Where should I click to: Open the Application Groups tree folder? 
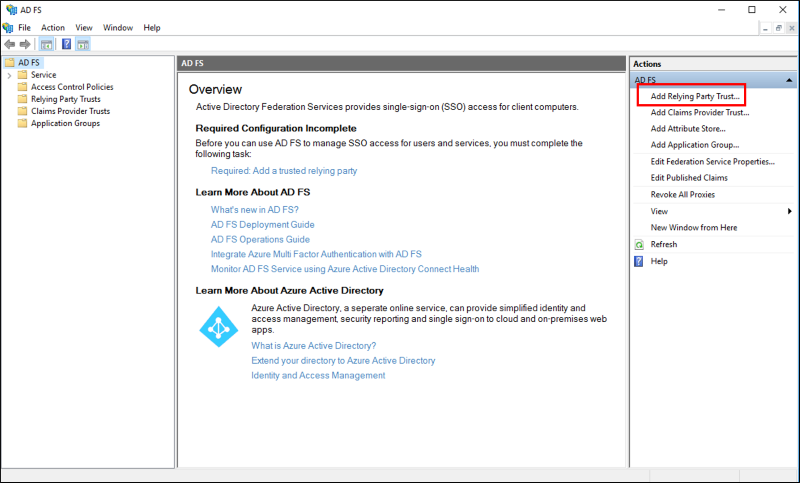(65, 123)
